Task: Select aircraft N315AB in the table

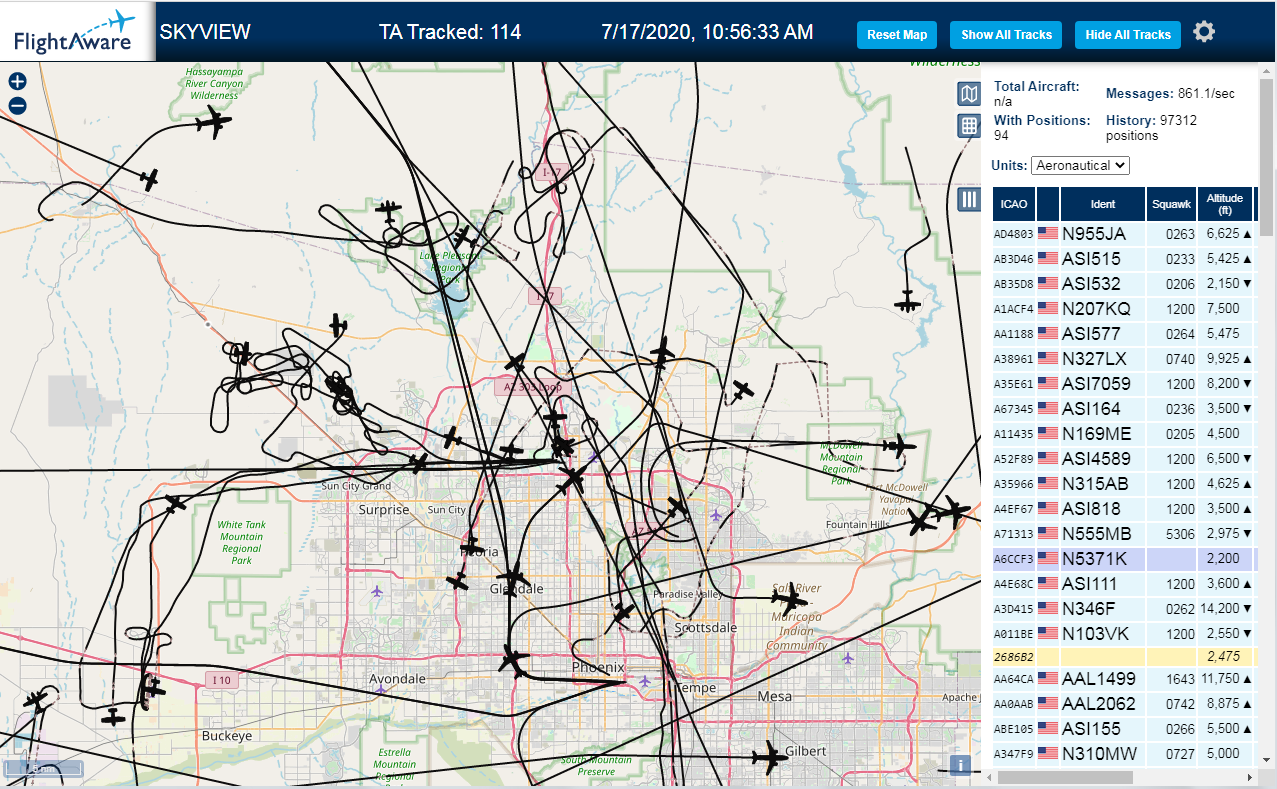Action: point(1125,484)
